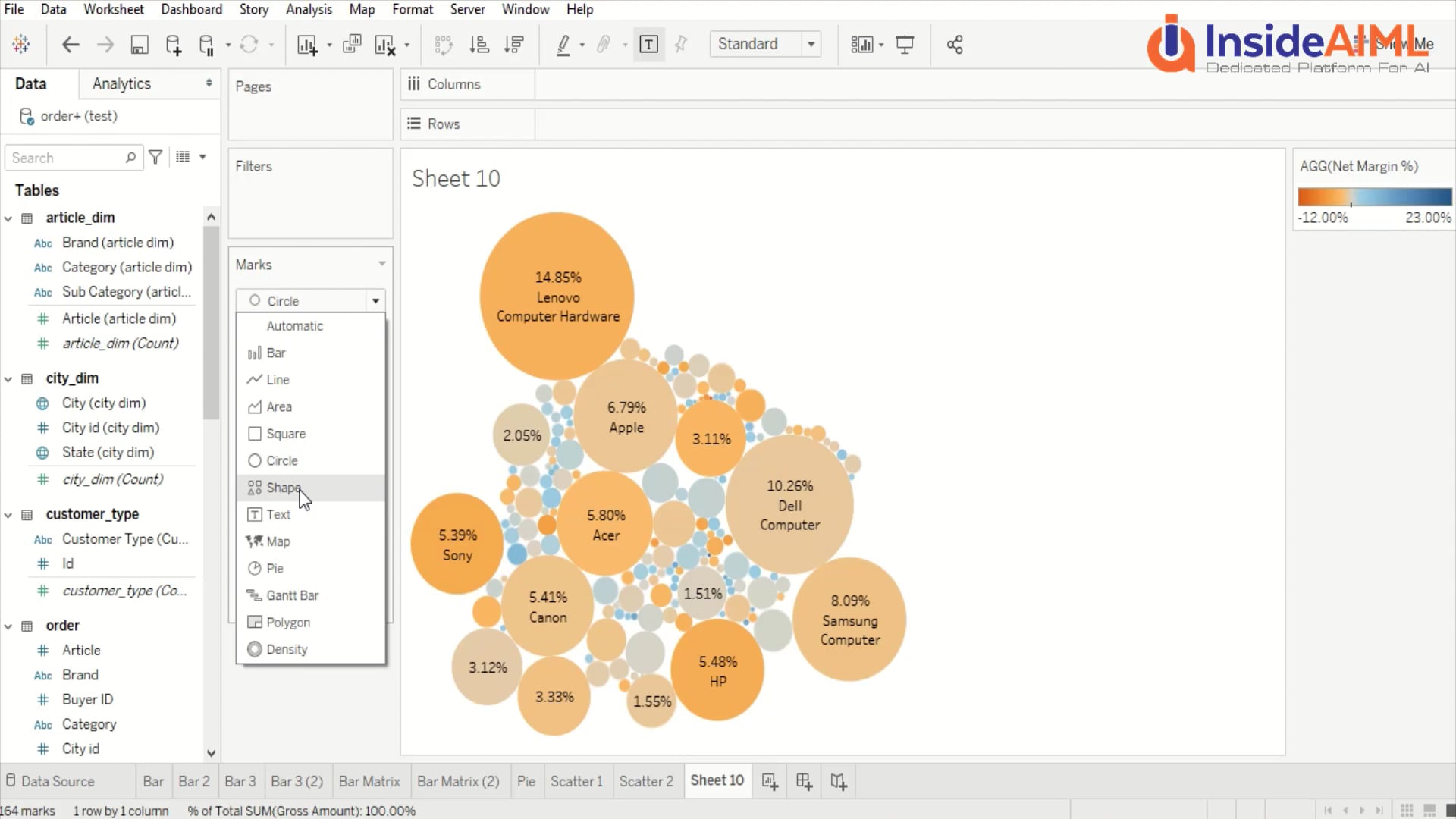The image size is (1456, 819).
Task: Switch to the Scatter 1 sheet tab
Action: (x=577, y=780)
